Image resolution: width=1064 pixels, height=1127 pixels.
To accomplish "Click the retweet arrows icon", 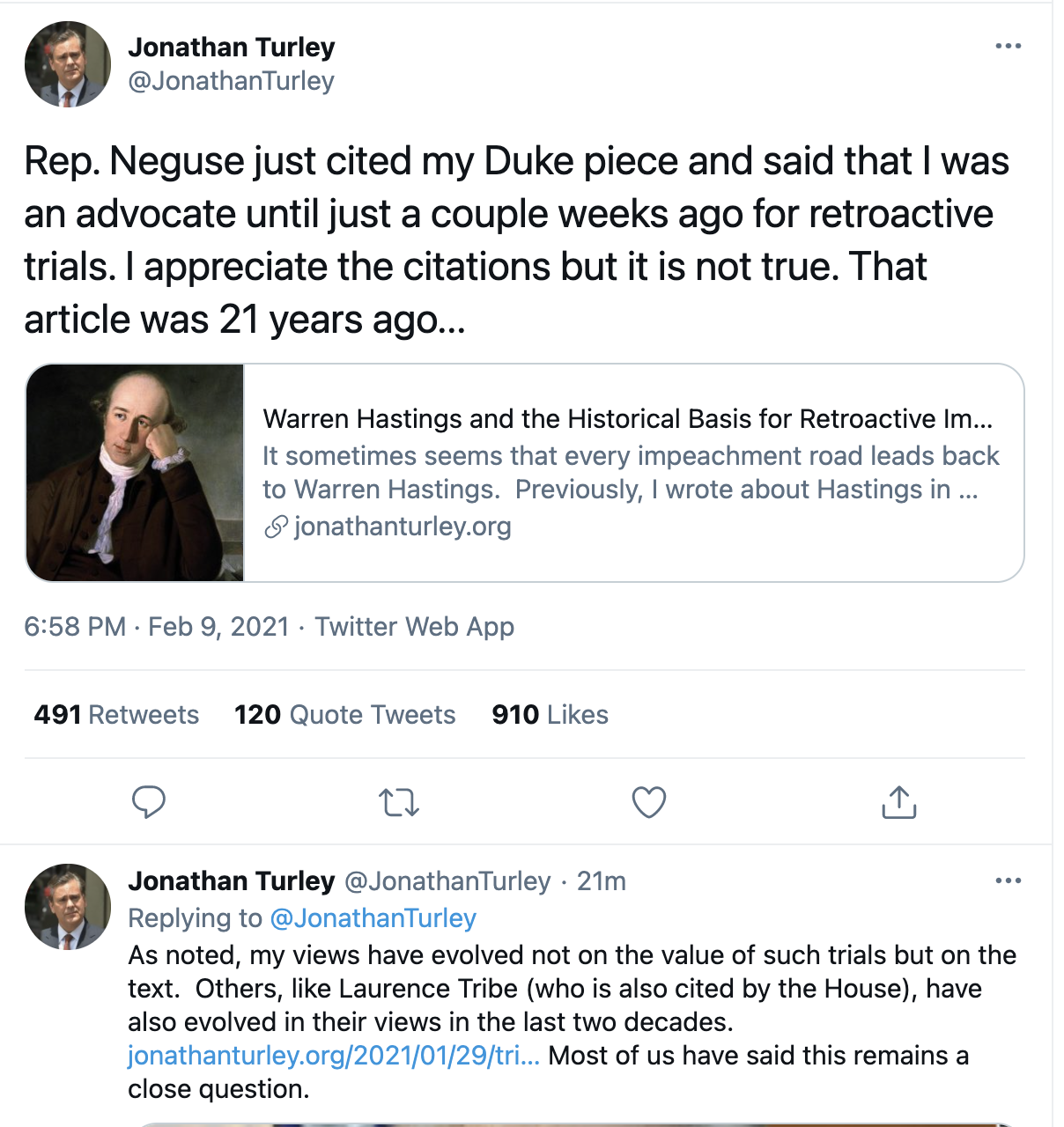I will (x=398, y=802).
